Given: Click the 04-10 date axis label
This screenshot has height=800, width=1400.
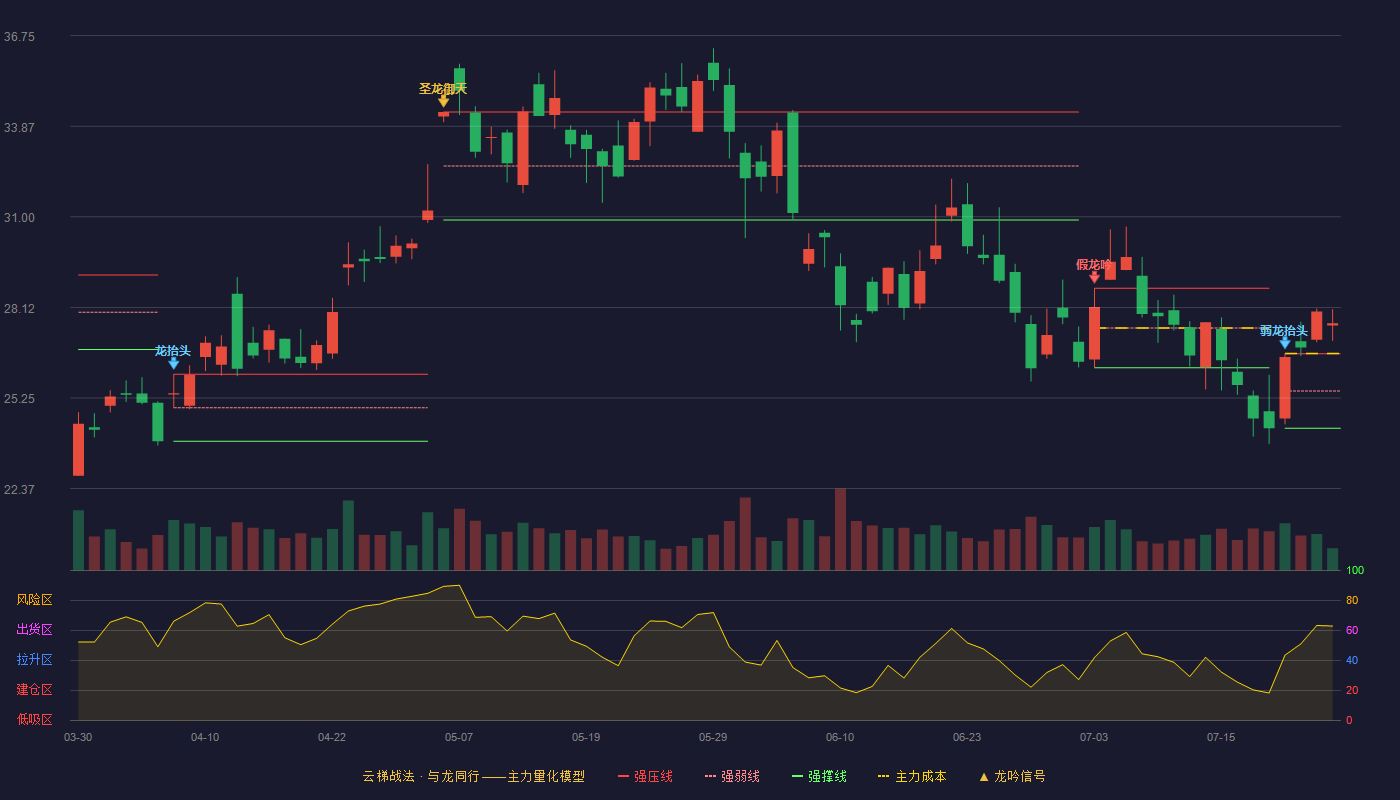Looking at the screenshot, I should point(205,737).
